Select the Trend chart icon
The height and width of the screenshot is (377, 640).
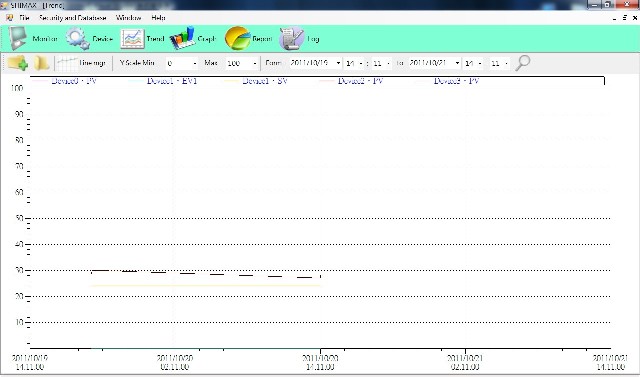click(132, 39)
